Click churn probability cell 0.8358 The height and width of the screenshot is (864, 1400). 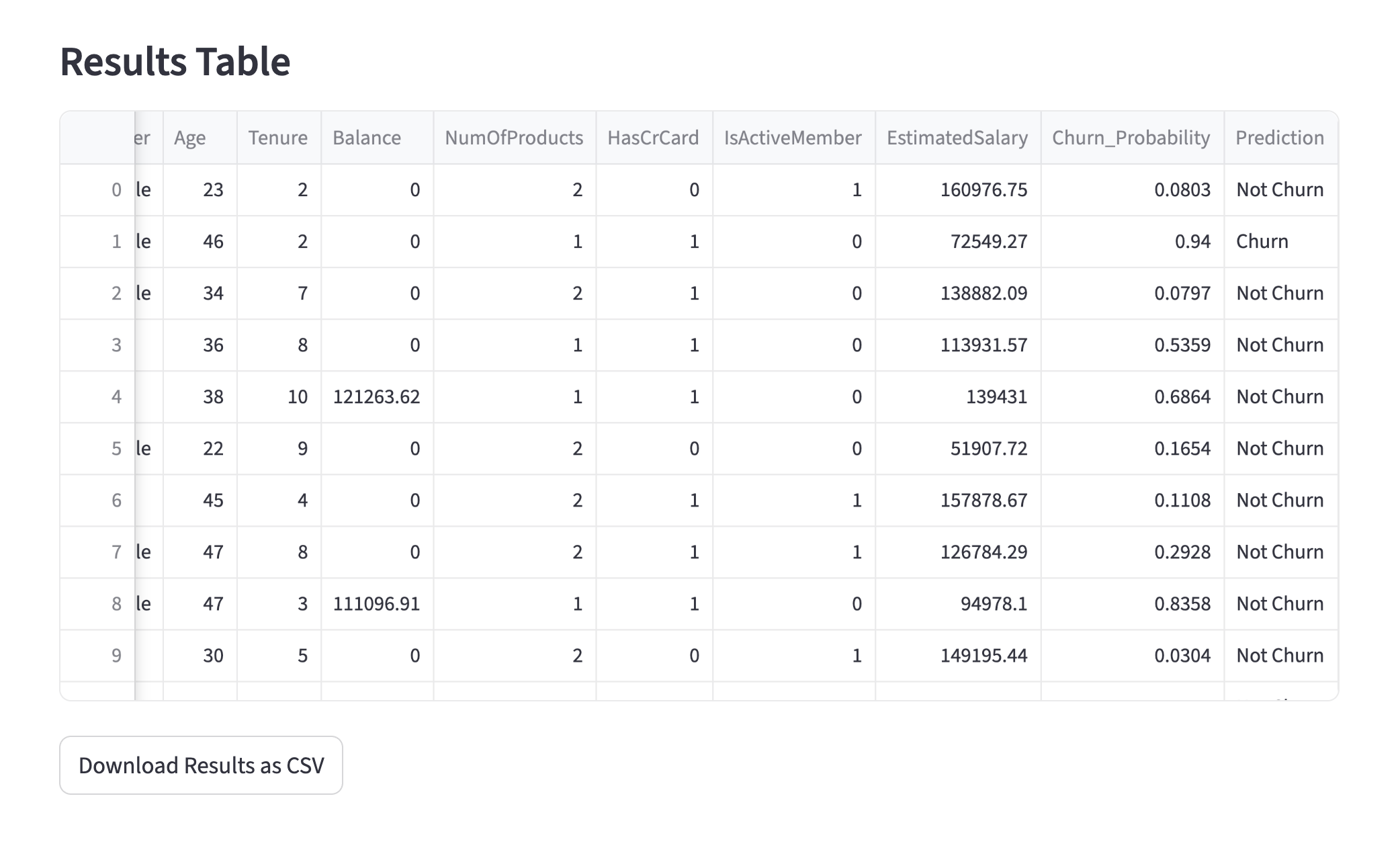[1182, 603]
